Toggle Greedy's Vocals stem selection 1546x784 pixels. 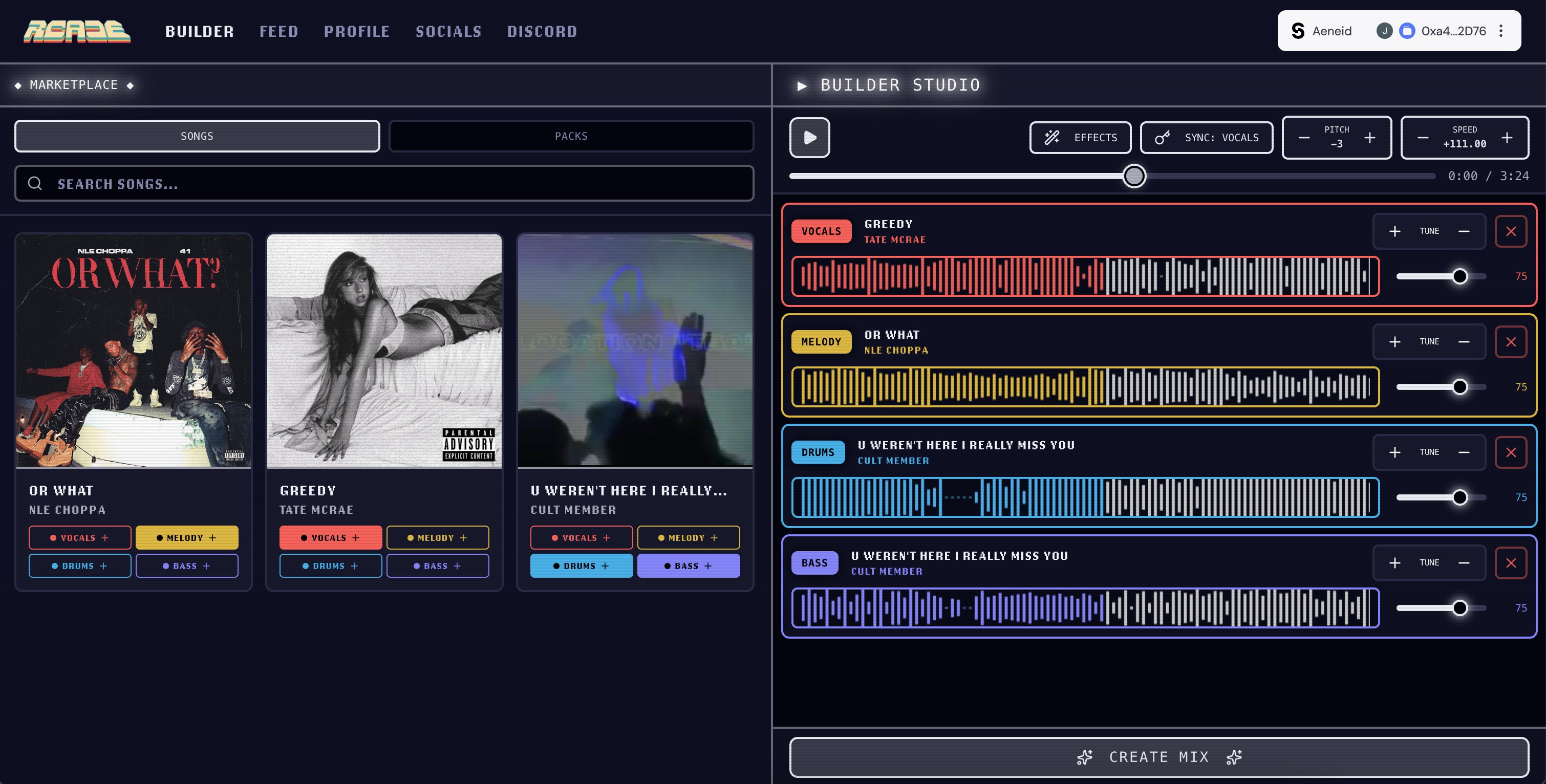(330, 537)
